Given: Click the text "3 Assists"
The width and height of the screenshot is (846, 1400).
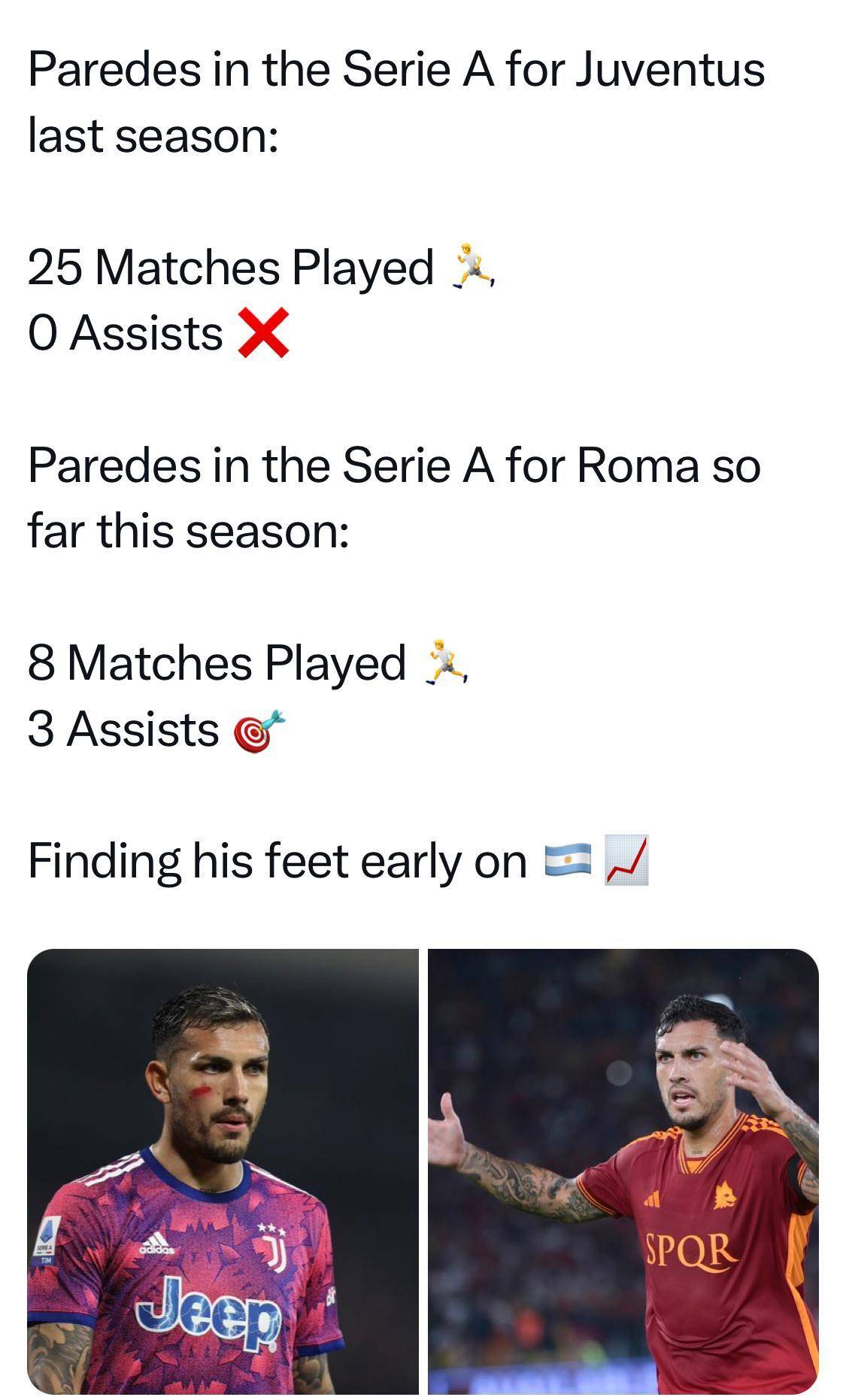Looking at the screenshot, I should 123,729.
